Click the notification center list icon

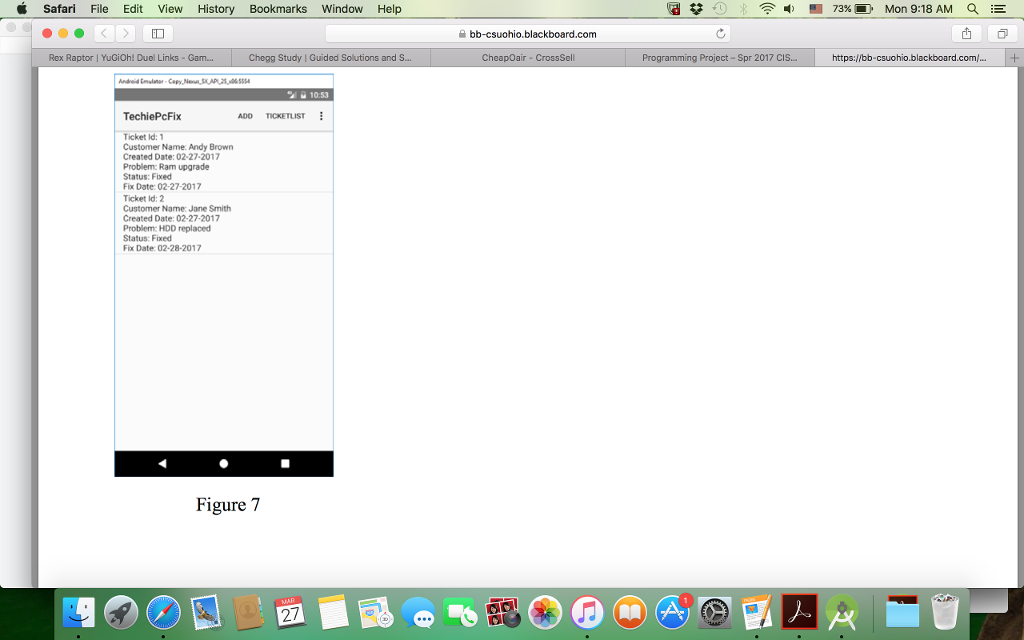(x=999, y=8)
